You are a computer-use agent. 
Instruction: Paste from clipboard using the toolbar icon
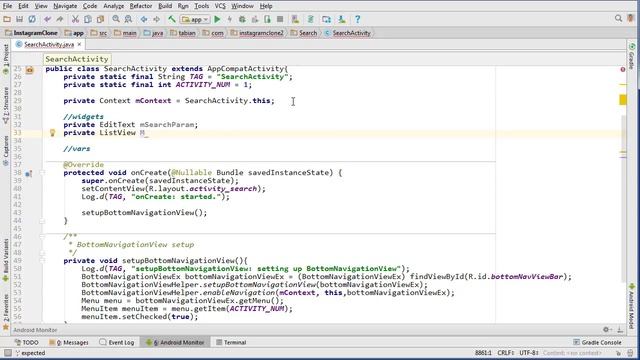100,19
